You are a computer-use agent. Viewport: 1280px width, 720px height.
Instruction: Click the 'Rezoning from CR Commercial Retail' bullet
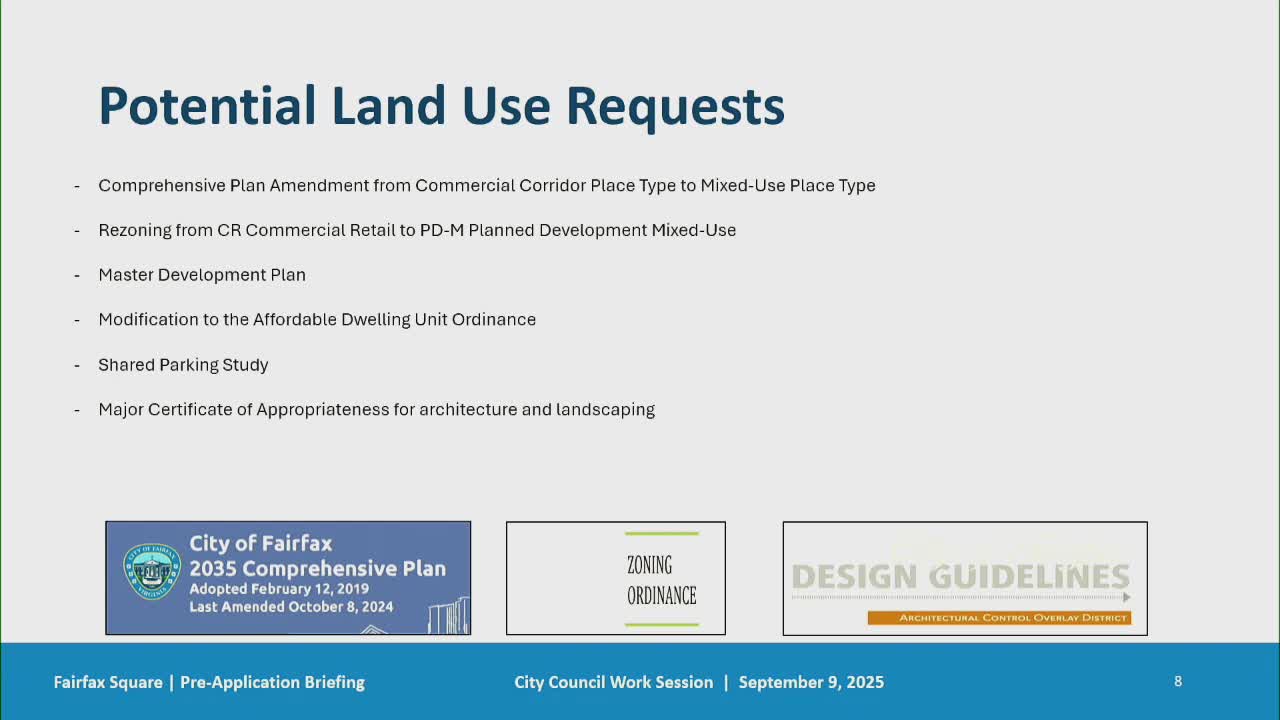click(417, 230)
